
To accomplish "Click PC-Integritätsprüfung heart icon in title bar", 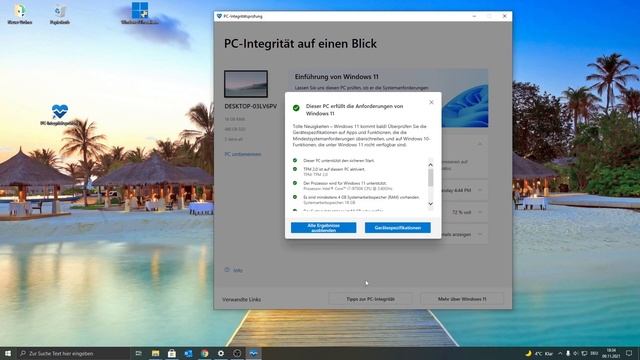I will [x=219, y=16].
